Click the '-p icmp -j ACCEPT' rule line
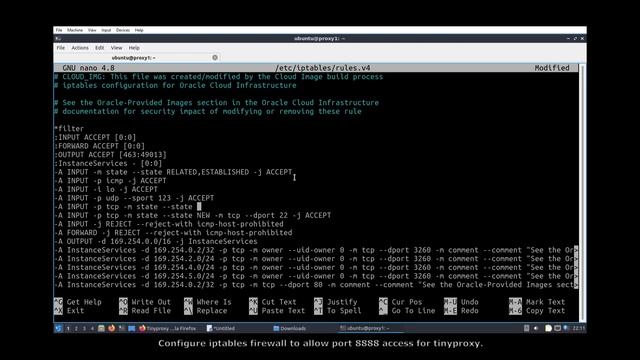Image resolution: width=640 pixels, height=360 pixels. coord(110,180)
